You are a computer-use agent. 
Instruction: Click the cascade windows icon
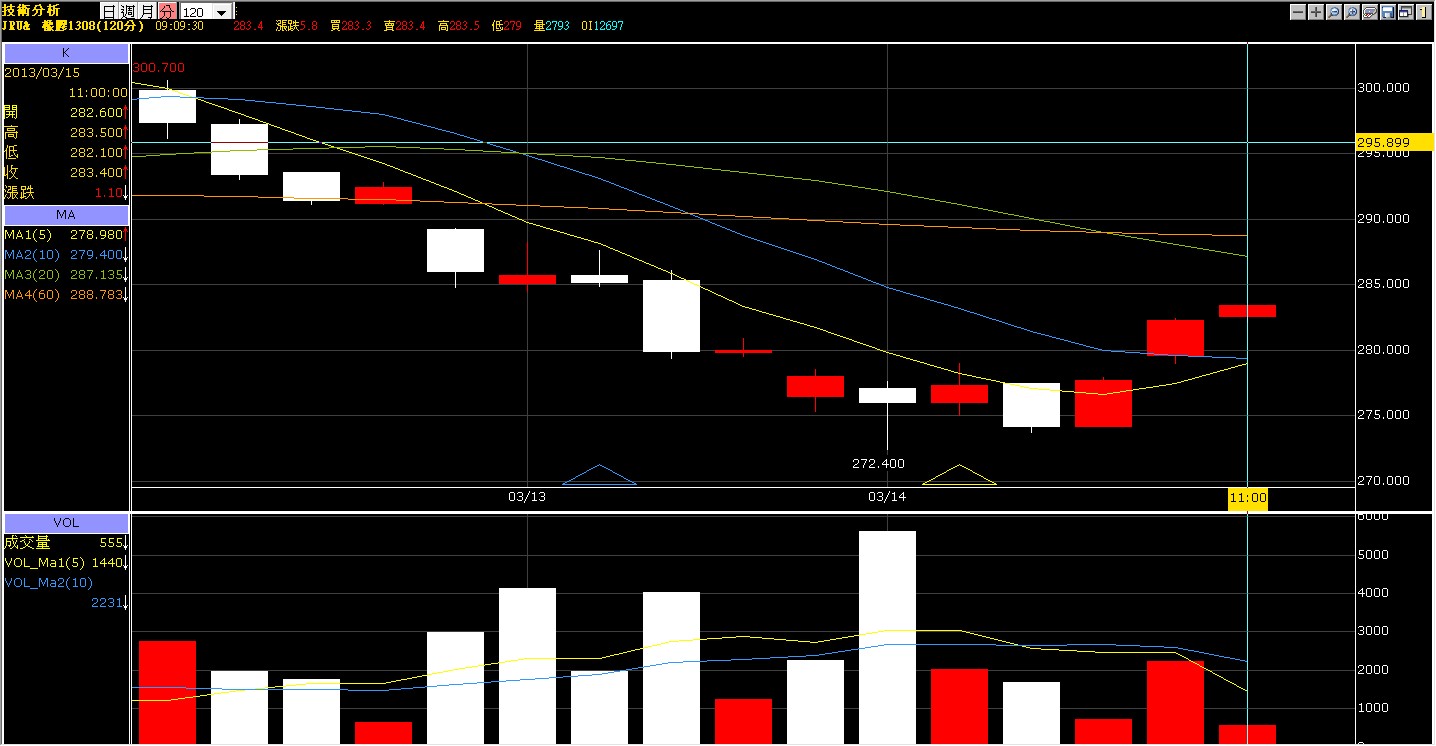(1406, 12)
